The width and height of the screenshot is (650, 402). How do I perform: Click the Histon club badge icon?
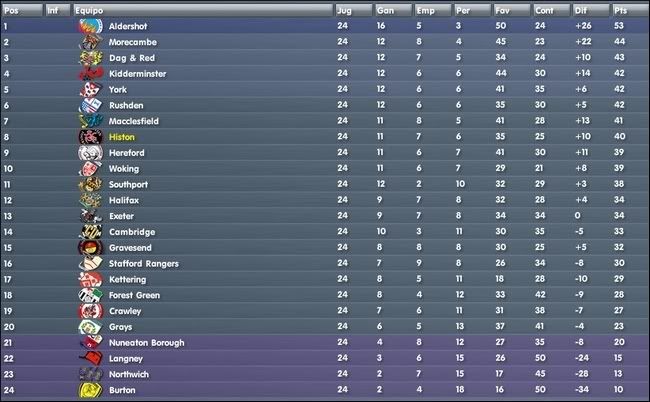point(90,137)
